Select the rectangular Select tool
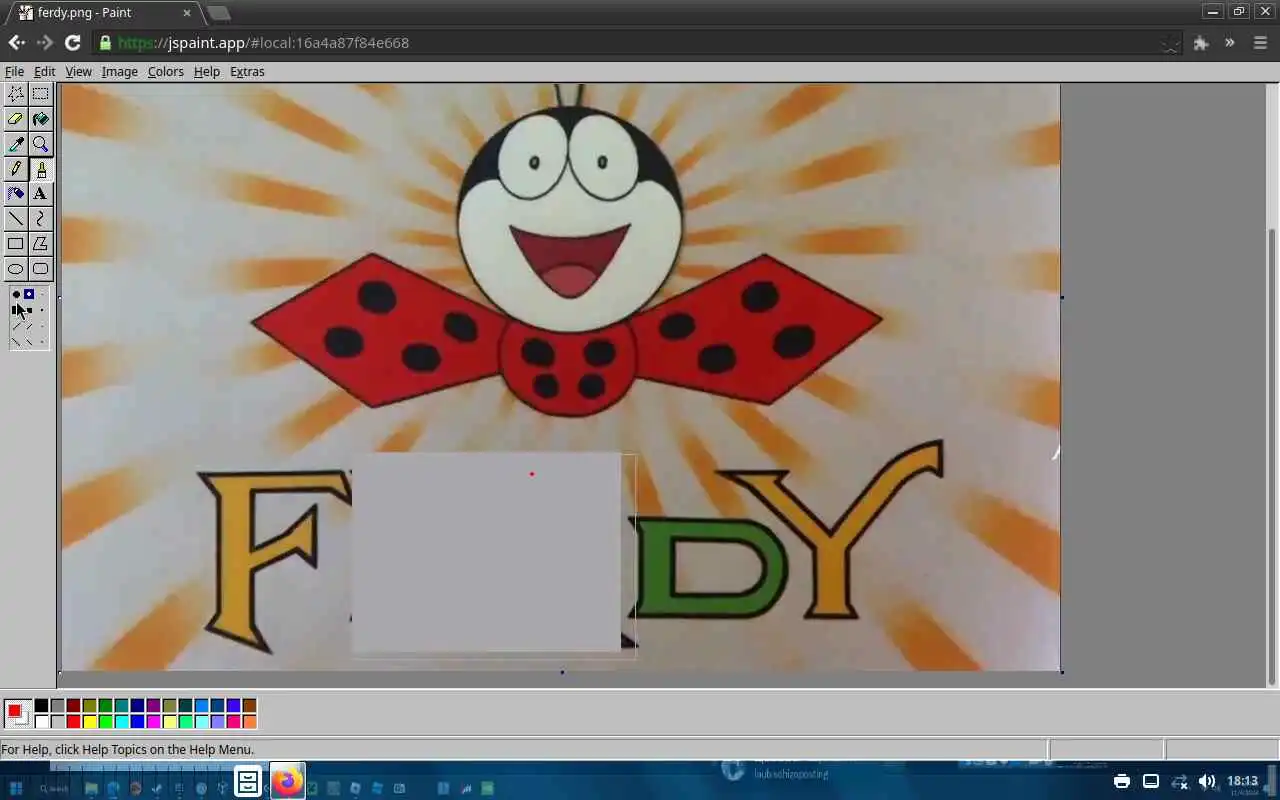 (40, 94)
